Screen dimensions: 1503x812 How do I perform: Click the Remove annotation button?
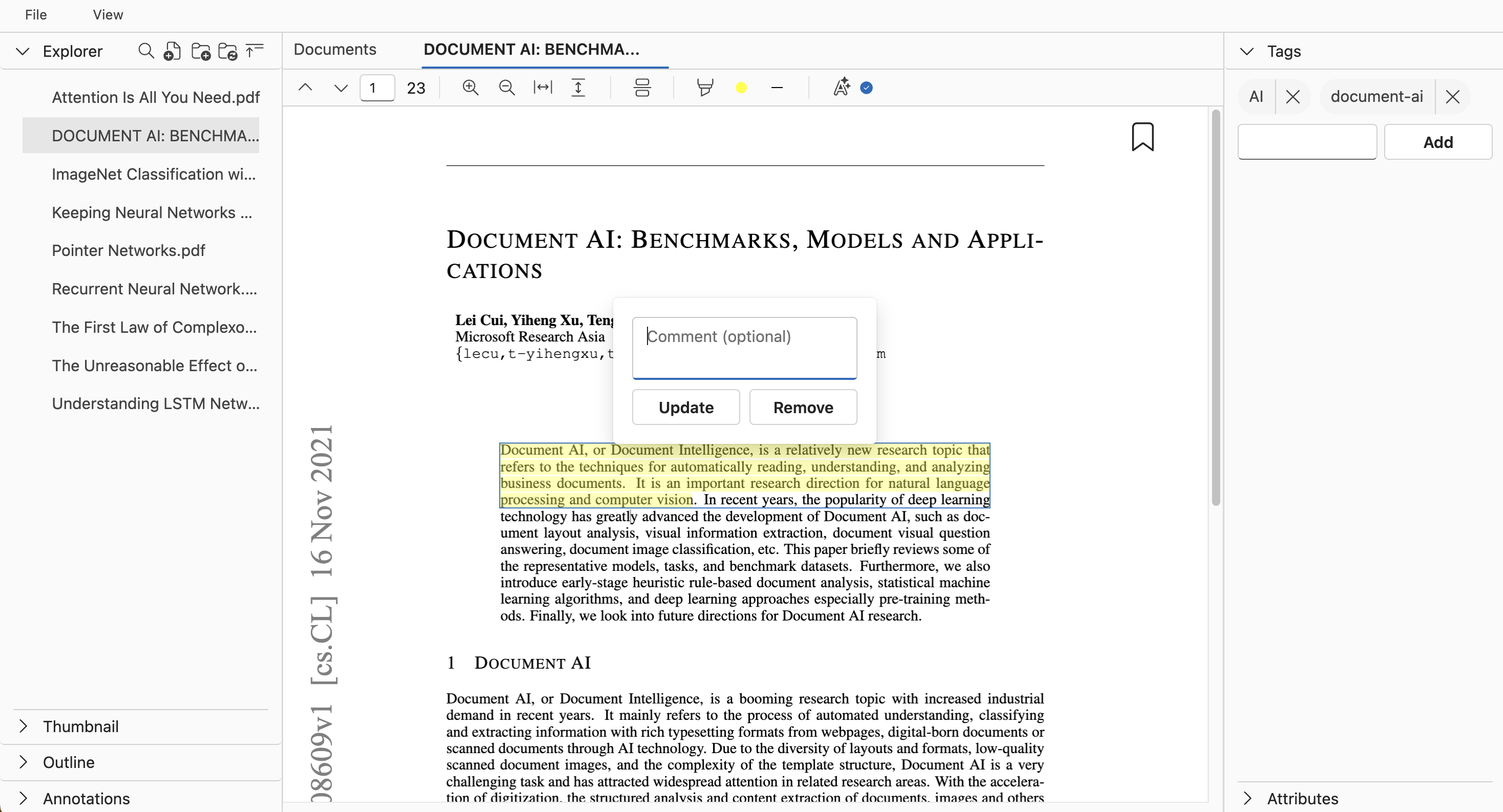pos(803,407)
